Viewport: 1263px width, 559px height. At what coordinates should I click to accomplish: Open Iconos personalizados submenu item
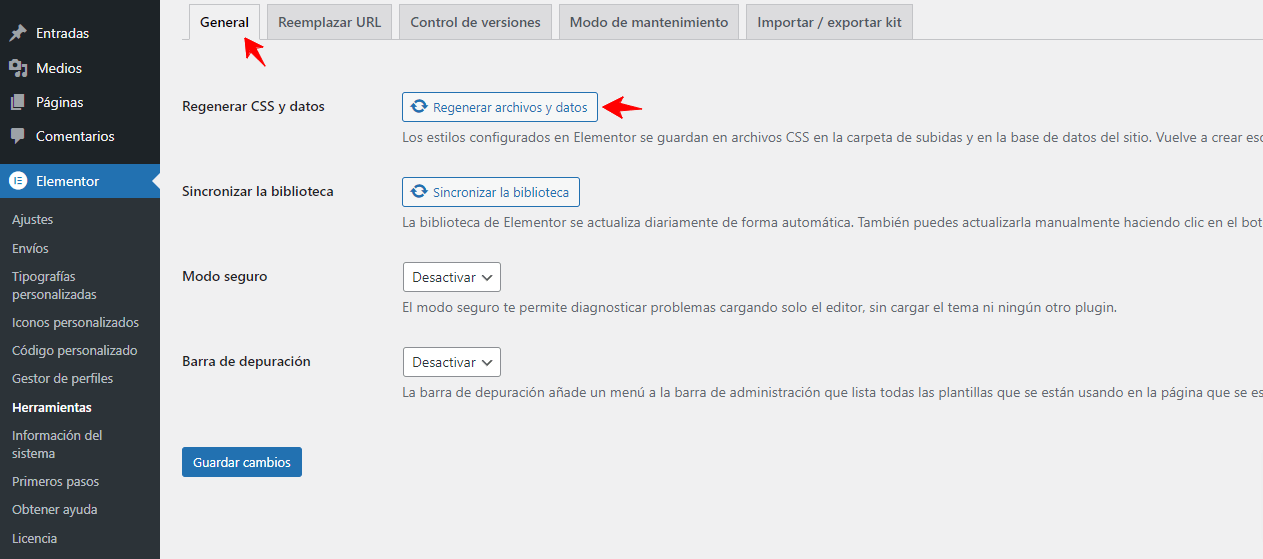click(75, 322)
